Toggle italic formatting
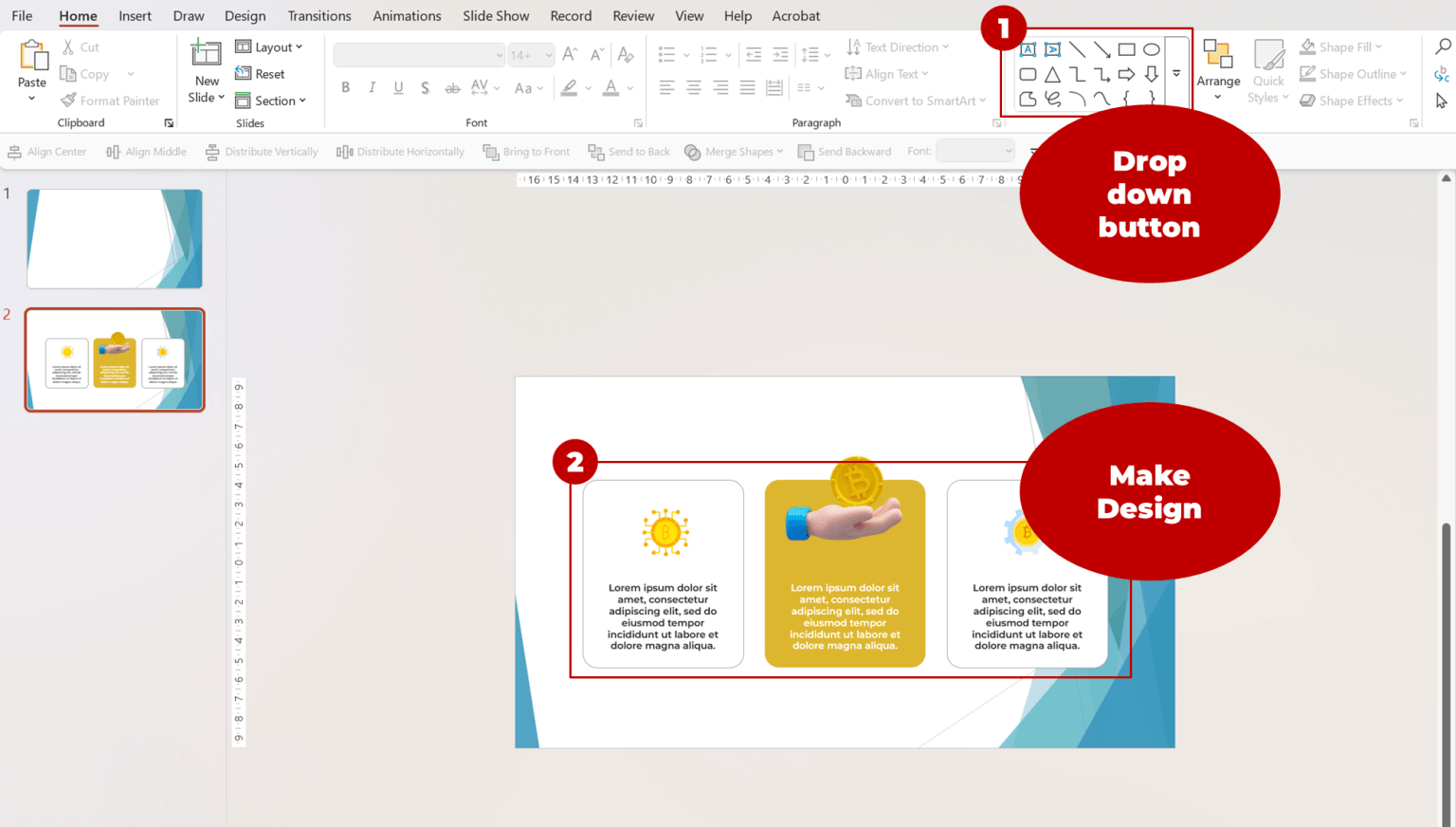The image size is (1456, 827). click(371, 87)
